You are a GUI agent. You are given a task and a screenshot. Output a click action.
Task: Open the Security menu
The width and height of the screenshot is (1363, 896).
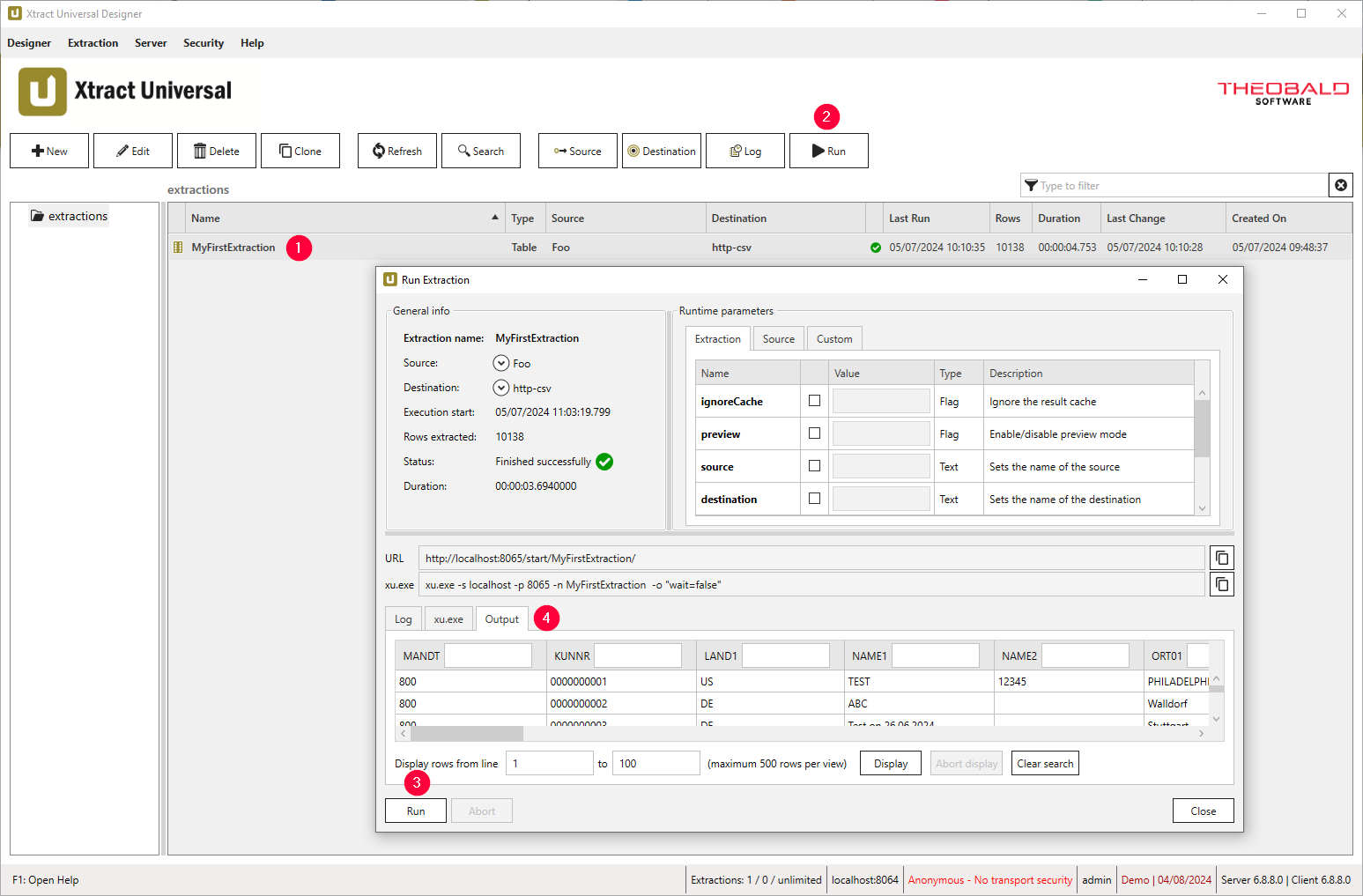[x=204, y=43]
